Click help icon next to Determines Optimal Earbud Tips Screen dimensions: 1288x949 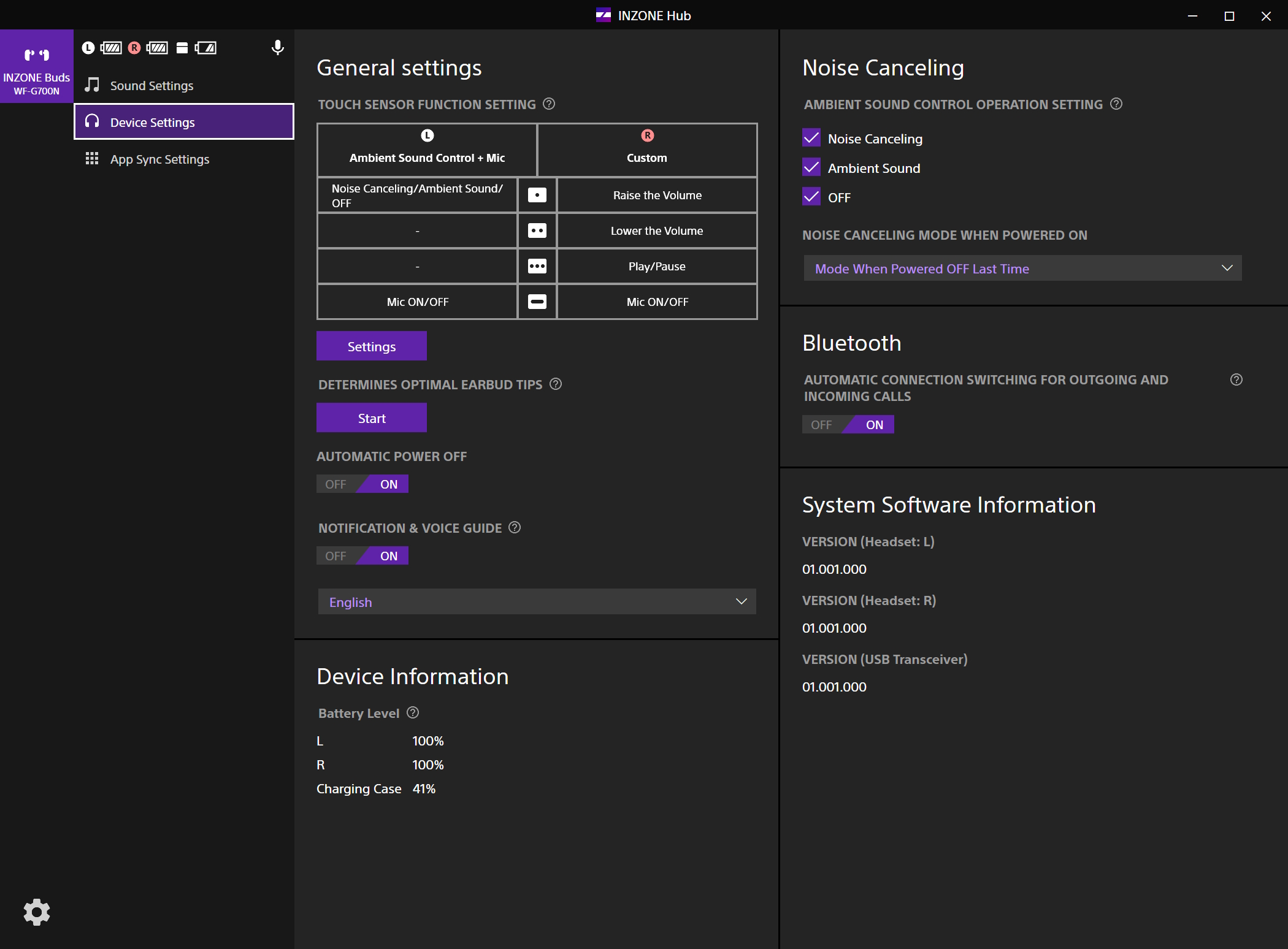pos(556,384)
